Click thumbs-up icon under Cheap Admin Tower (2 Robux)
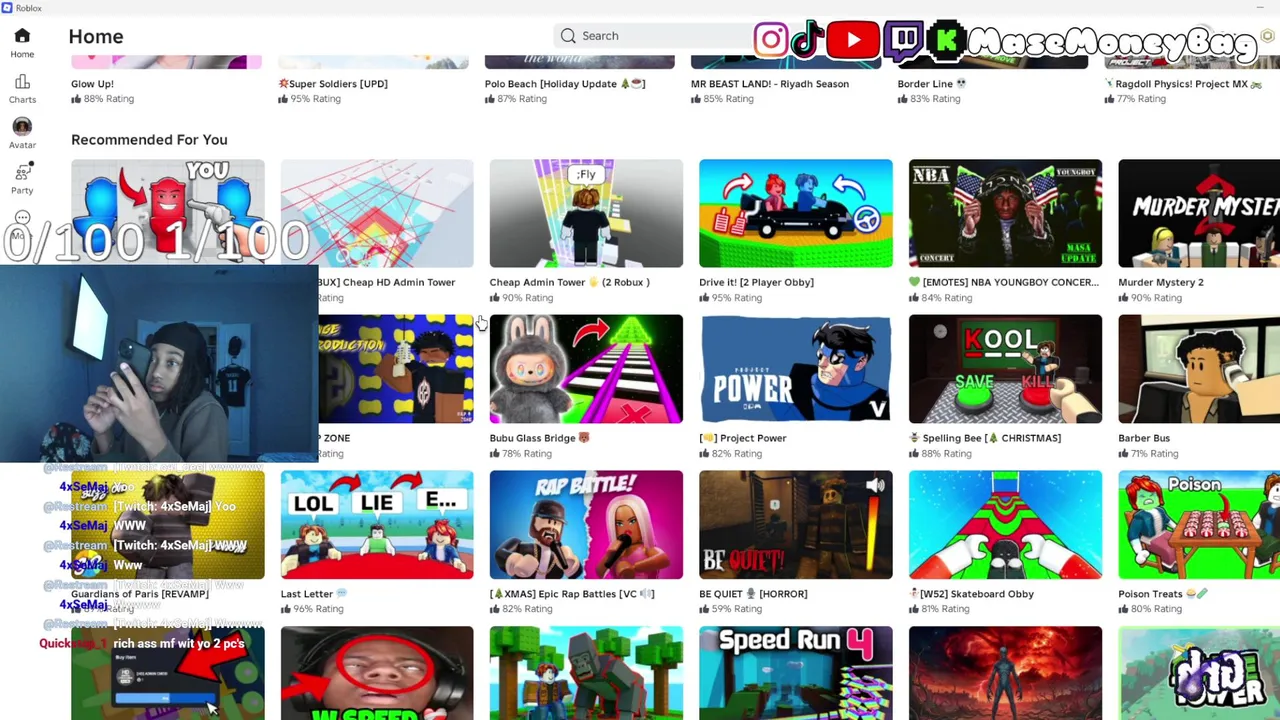This screenshot has width=1280, height=720. 495,298
